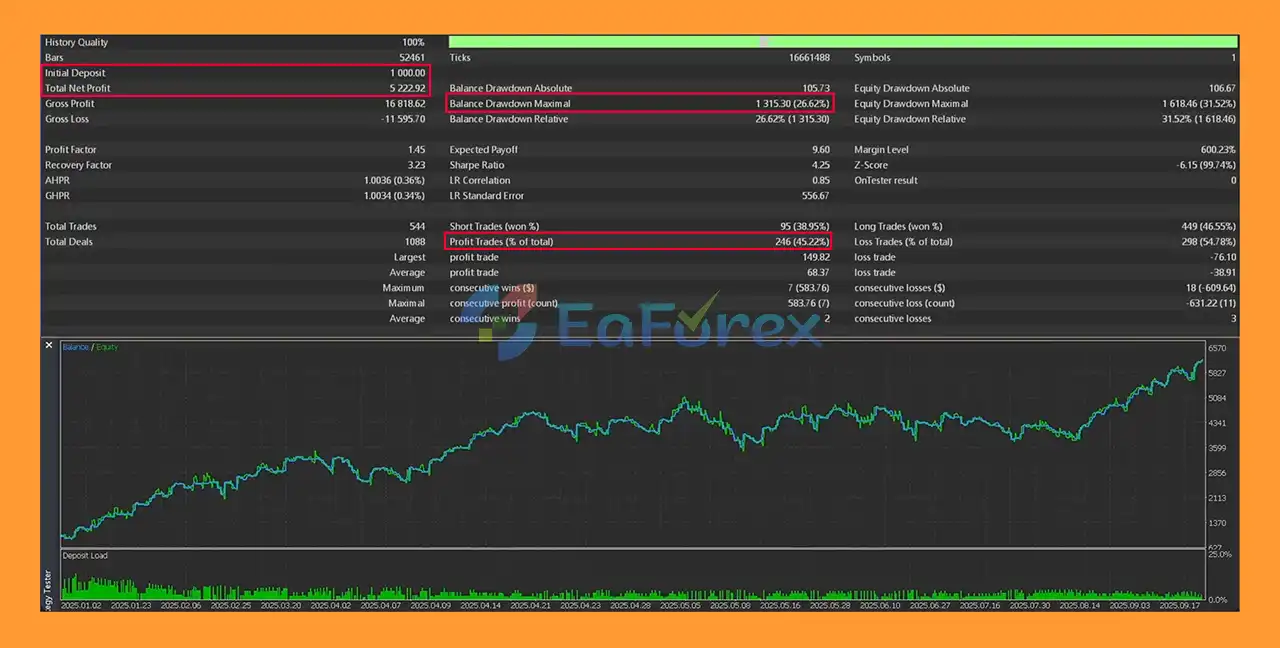Click the 2025.01.02 date on timeline
The width and height of the screenshot is (1280, 648).
point(80,605)
